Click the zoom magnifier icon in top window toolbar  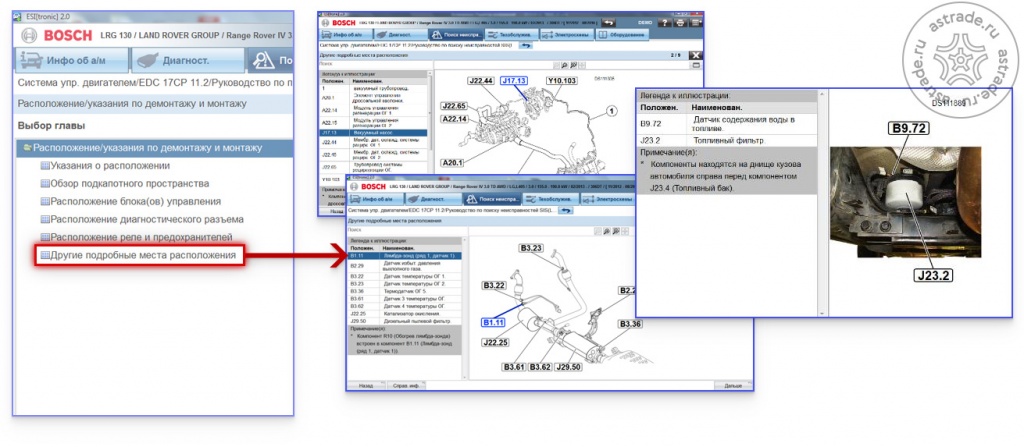[564, 65]
